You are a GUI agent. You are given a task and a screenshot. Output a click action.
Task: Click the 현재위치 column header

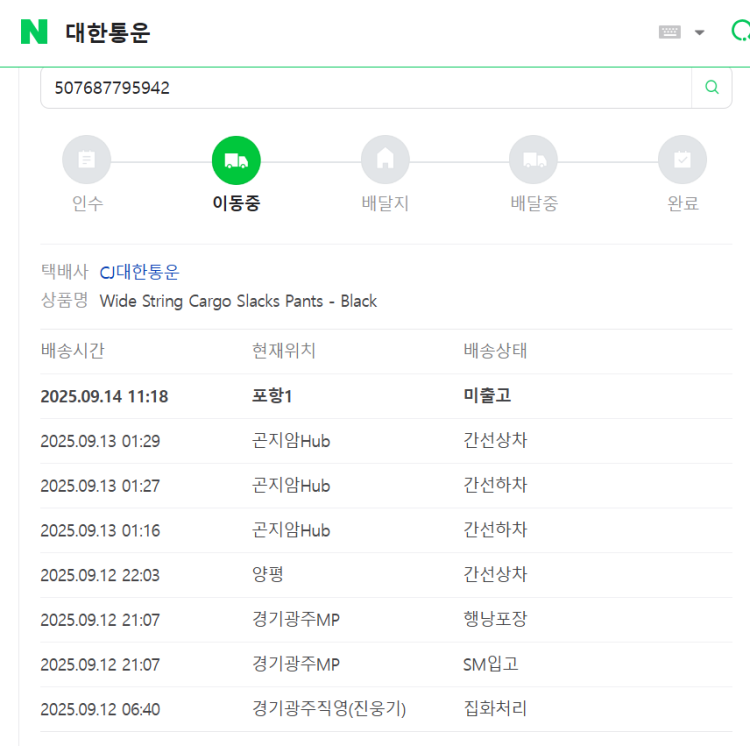(284, 351)
